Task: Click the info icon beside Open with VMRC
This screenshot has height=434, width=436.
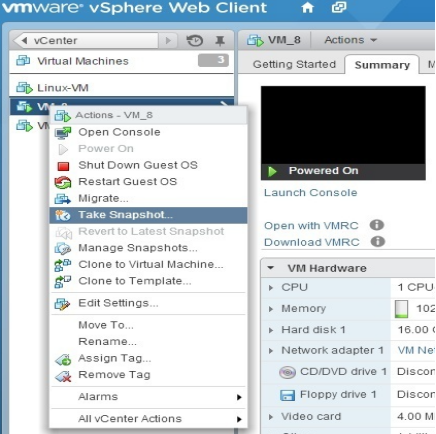Action: [x=377, y=225]
